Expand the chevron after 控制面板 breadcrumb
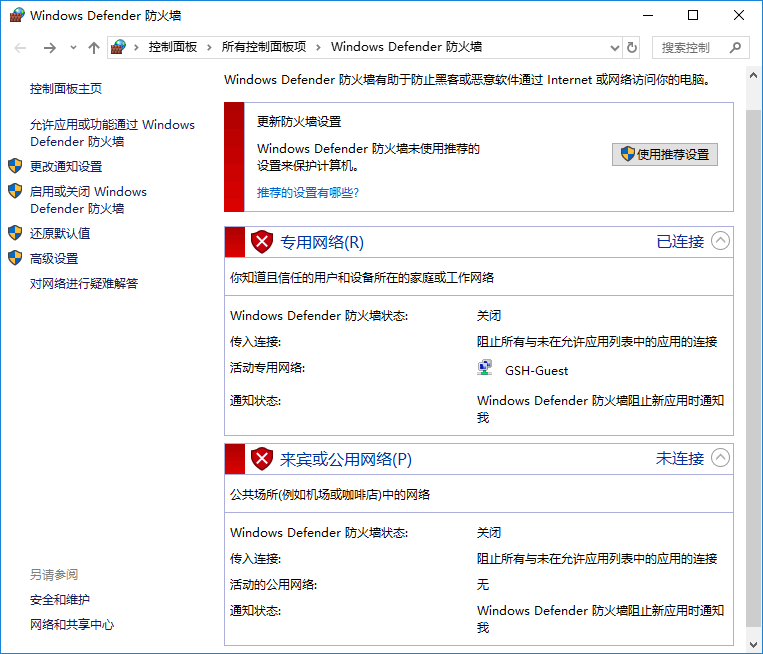763x654 pixels. (209, 47)
